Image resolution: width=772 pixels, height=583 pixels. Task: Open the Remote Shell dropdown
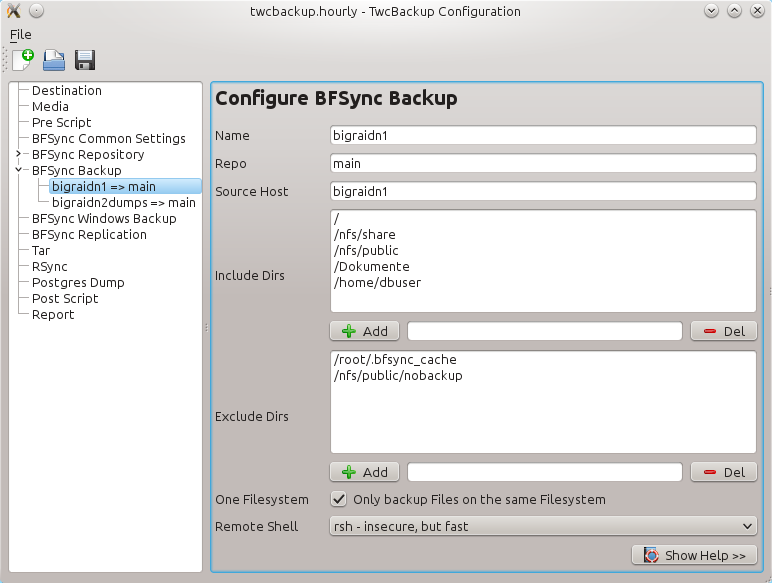pyautogui.click(x=543, y=526)
